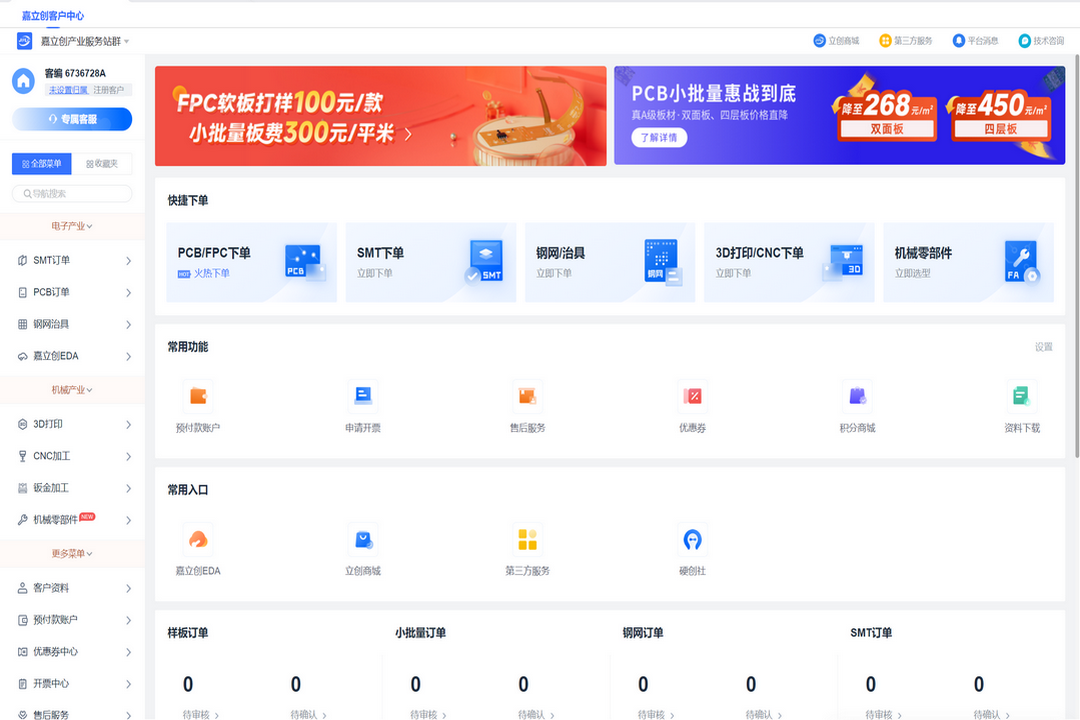The width and height of the screenshot is (1080, 720).
Task: Select the 嘉立创客户中心 browser tab
Action: click(53, 15)
